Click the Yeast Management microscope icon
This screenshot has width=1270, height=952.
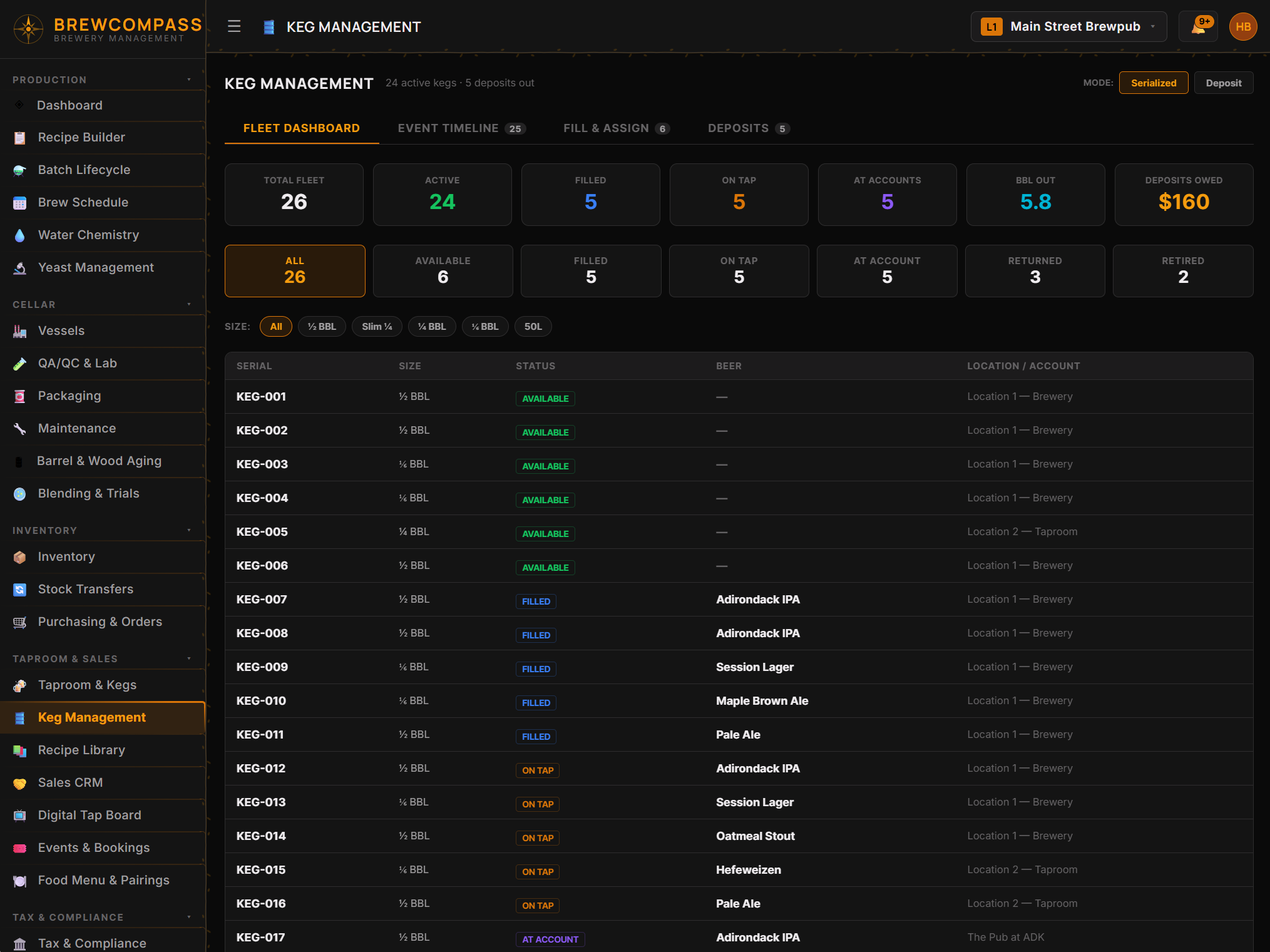(19, 268)
